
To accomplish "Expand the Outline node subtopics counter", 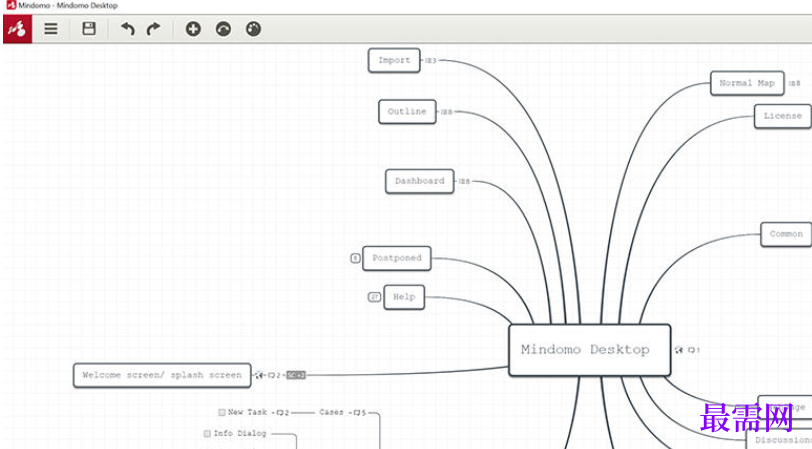I will tap(446, 112).
